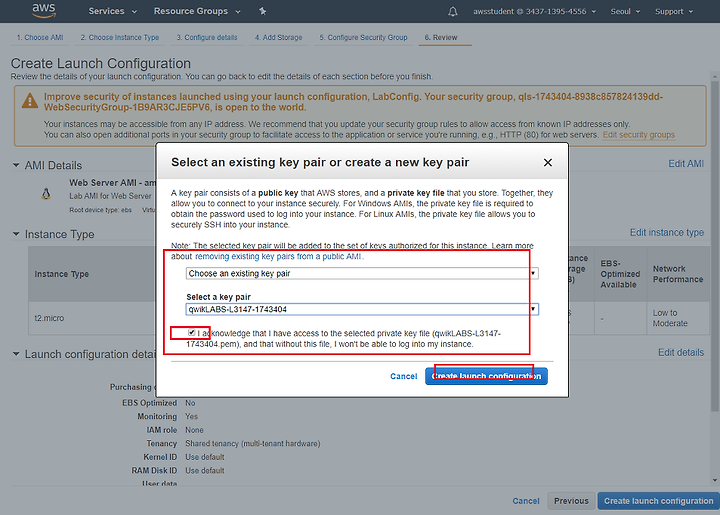Toggle the private key acknowledgement checkbox
This screenshot has height=515, width=720.
coord(191,333)
